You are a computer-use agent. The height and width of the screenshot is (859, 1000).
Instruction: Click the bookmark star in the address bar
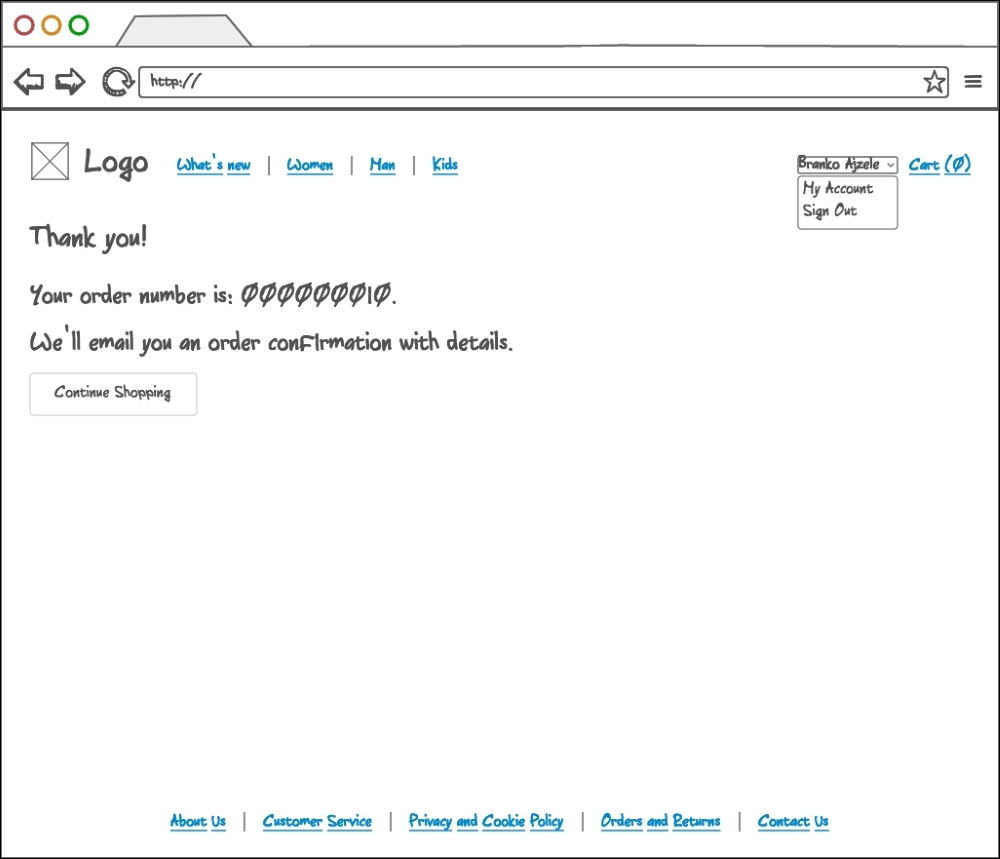point(934,81)
